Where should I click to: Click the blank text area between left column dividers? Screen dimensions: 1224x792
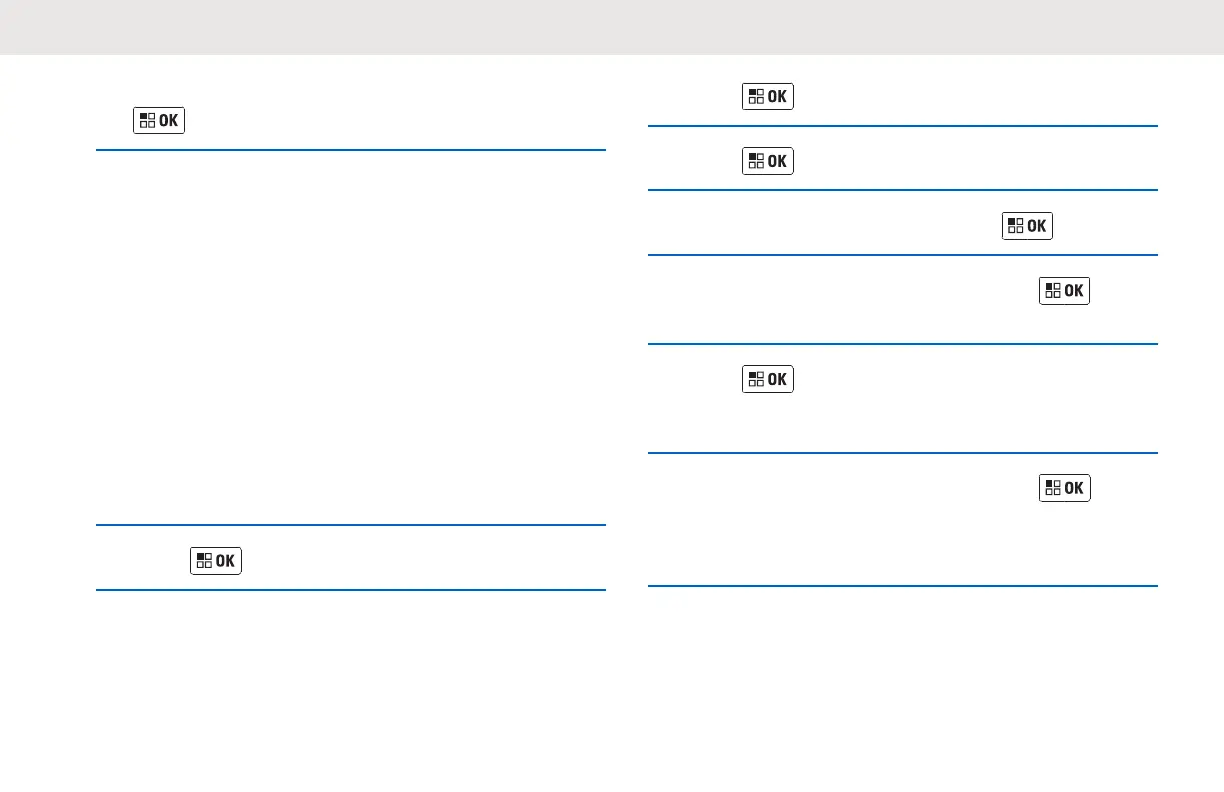(350, 337)
